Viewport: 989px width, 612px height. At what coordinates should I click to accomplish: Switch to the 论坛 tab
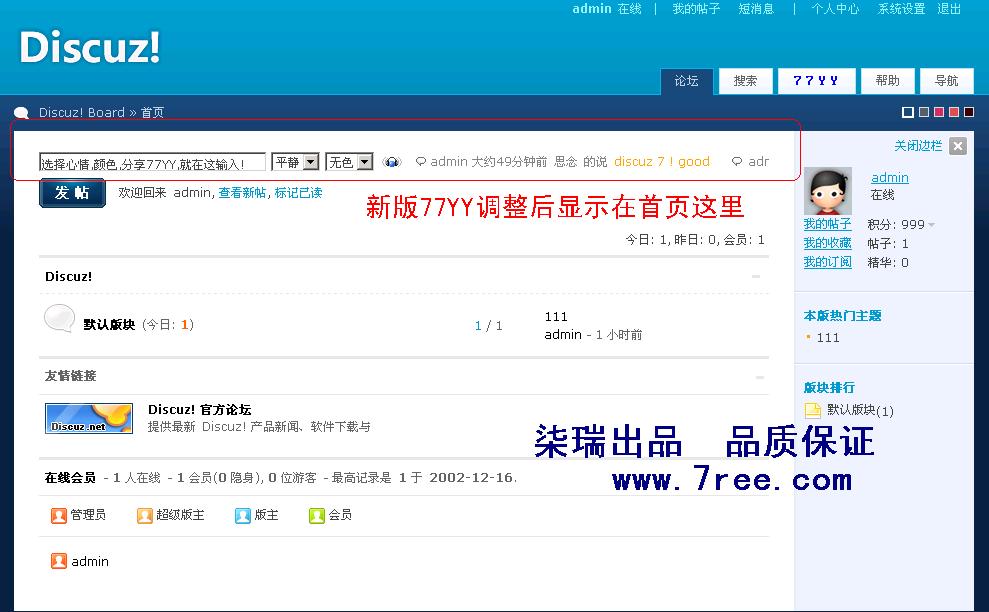pyautogui.click(x=686, y=81)
